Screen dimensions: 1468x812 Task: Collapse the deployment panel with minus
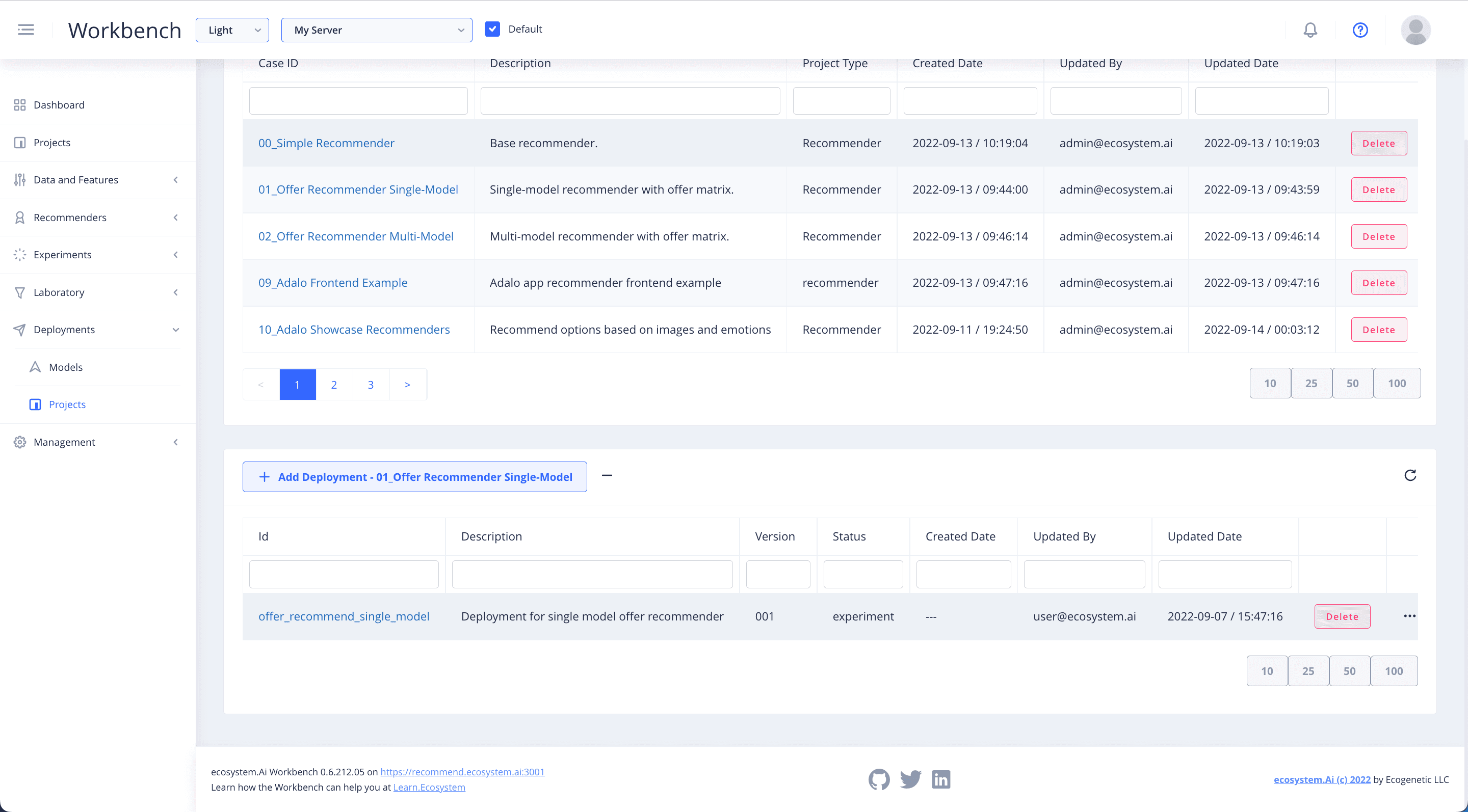(607, 475)
